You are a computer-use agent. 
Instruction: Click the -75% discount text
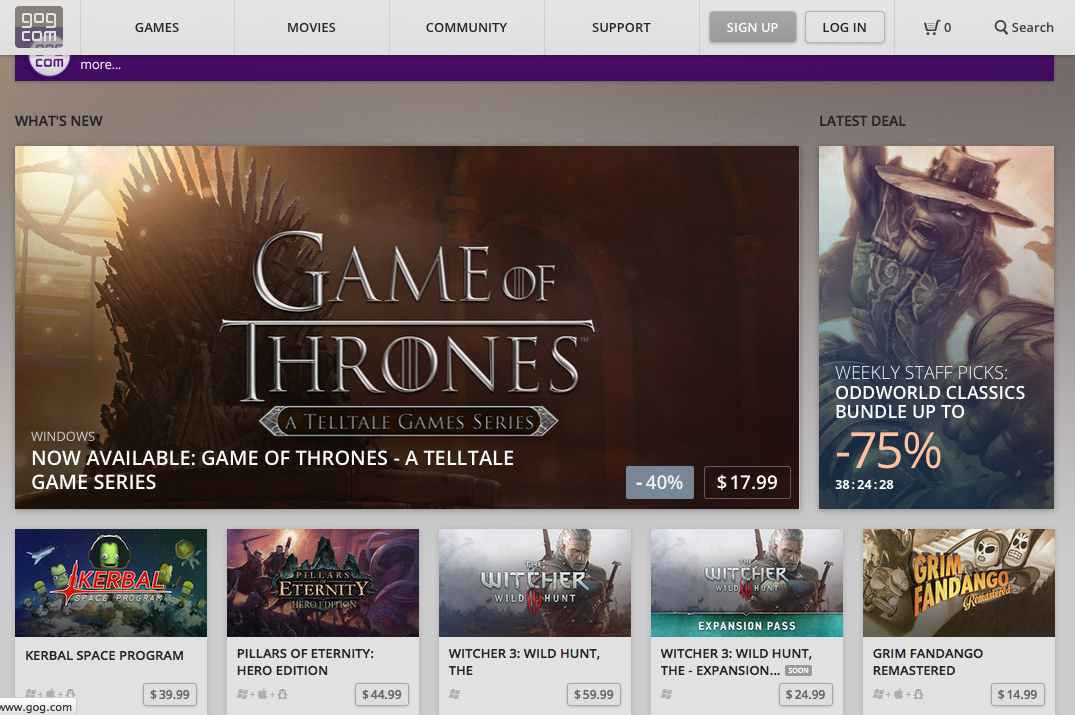tap(889, 450)
